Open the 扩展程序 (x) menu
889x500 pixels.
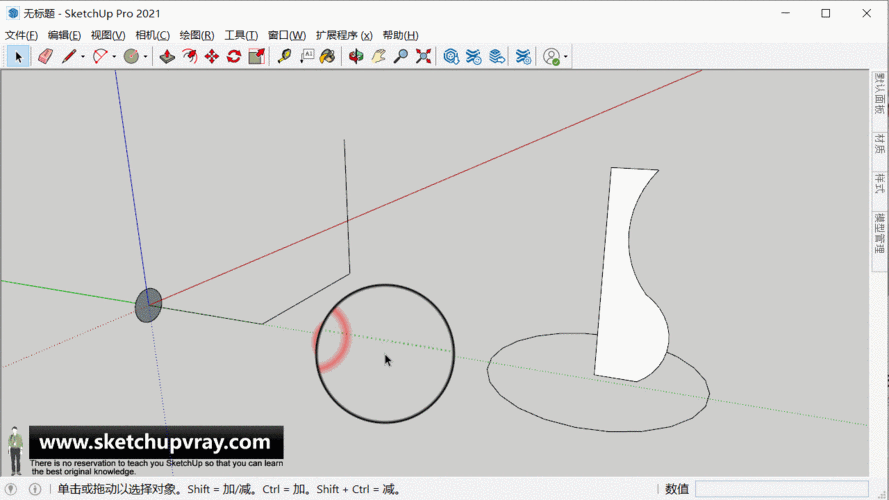pos(344,35)
